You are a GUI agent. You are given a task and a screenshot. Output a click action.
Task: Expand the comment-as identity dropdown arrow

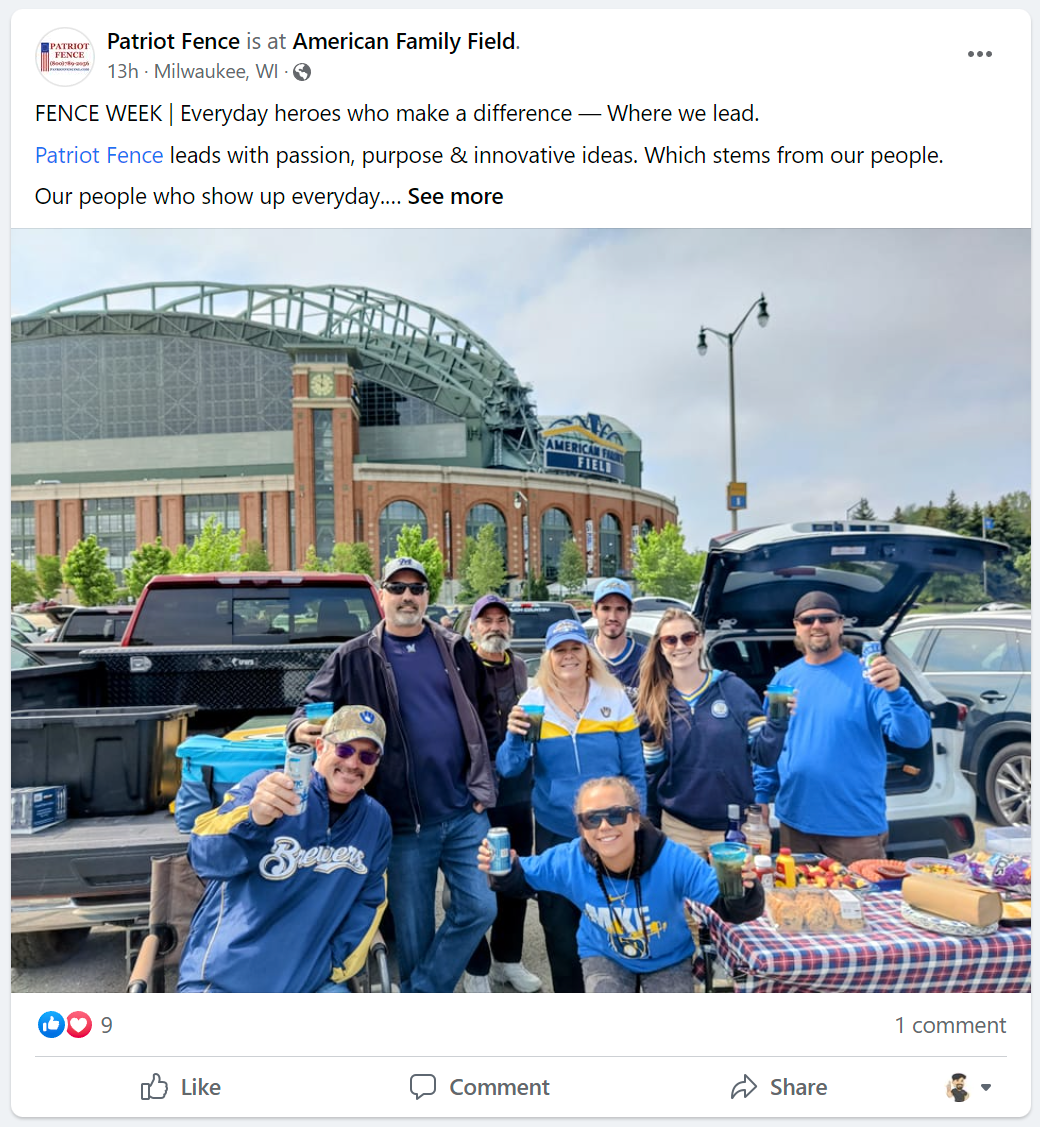(x=986, y=1087)
